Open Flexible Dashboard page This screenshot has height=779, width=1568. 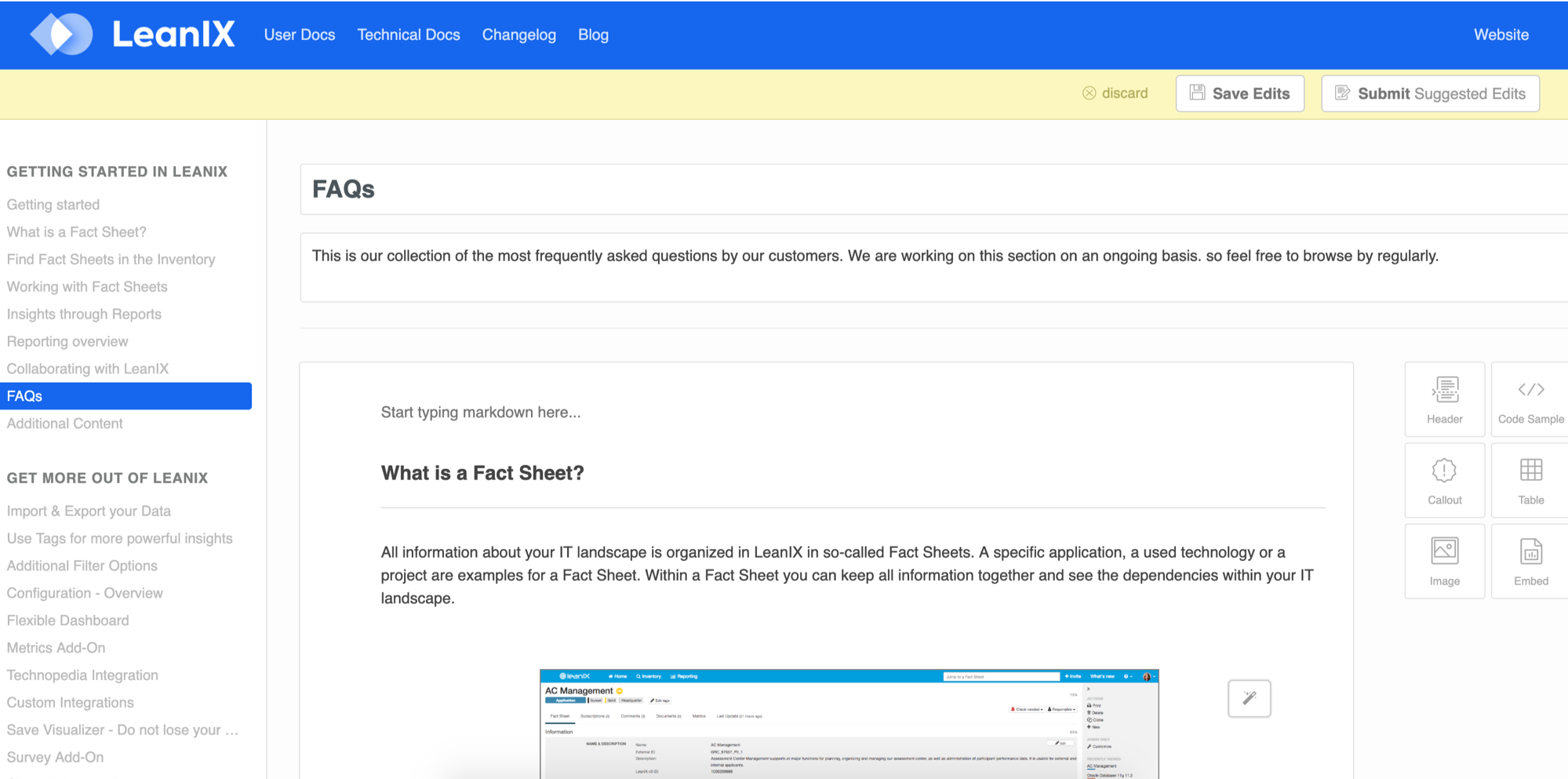(68, 621)
